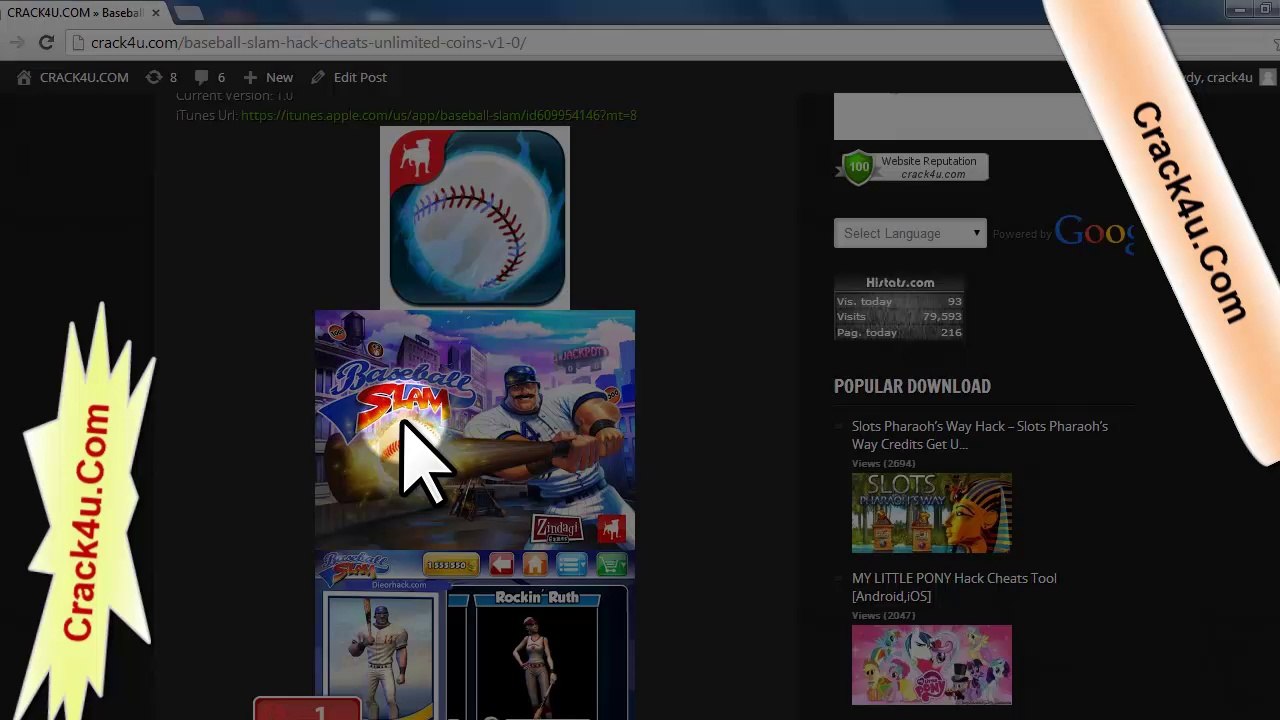Click the Baseball Slam batter banner image
Screen dimensions: 1280x720
coord(475,430)
